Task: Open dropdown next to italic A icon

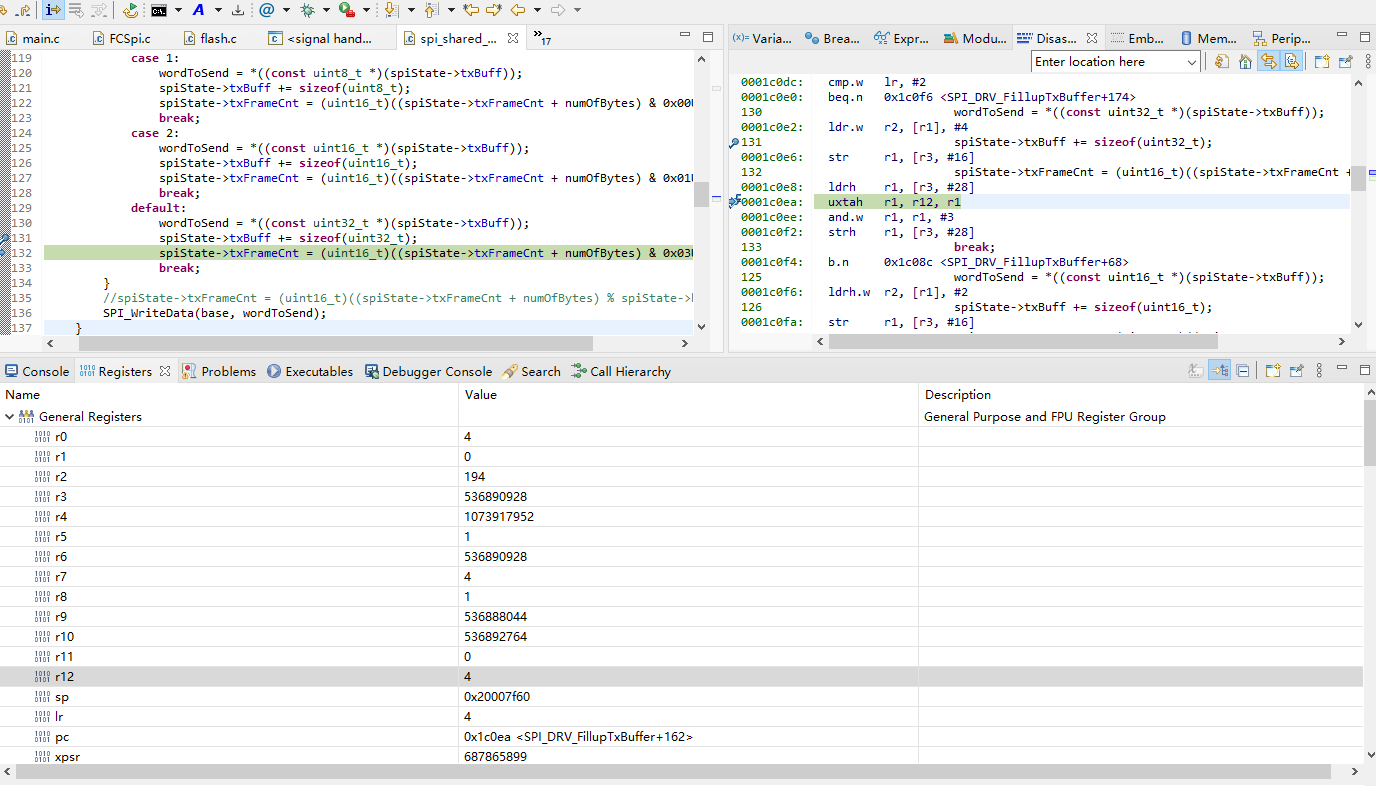Action: point(217,10)
